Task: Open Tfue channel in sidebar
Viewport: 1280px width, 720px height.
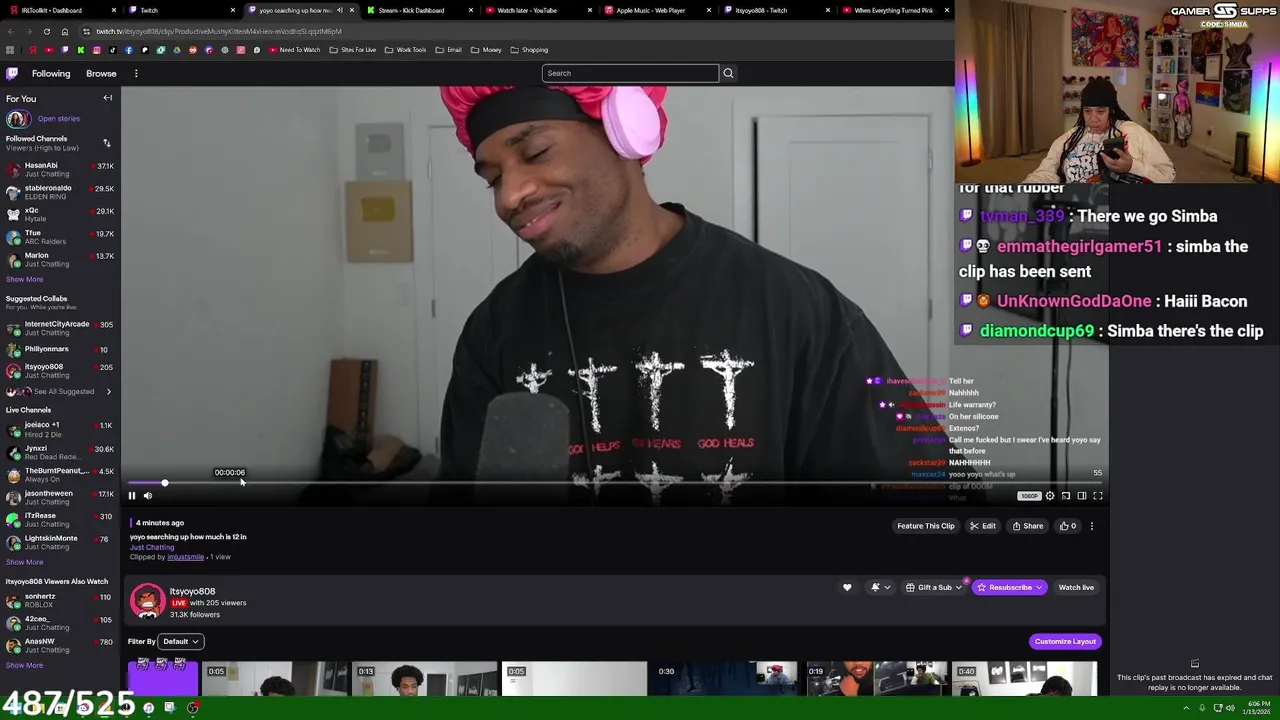Action: [x=60, y=237]
